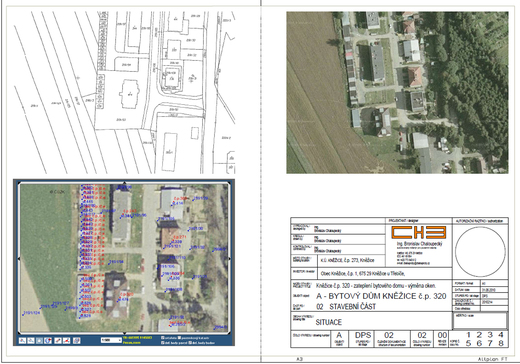Click the orange CH3 company logo
The image size is (520, 364).
pyautogui.click(x=418, y=232)
